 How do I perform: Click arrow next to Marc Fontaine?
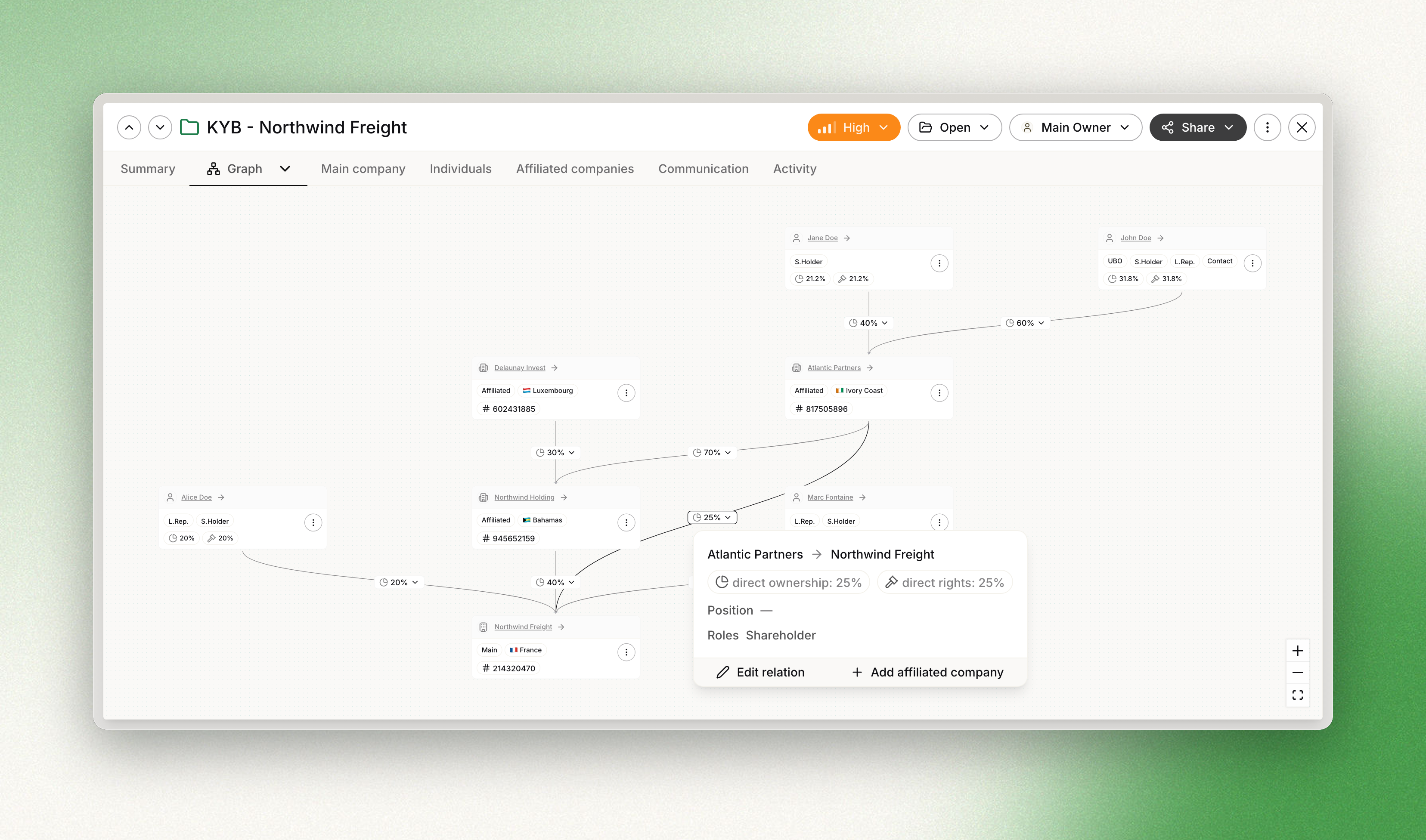coord(862,497)
